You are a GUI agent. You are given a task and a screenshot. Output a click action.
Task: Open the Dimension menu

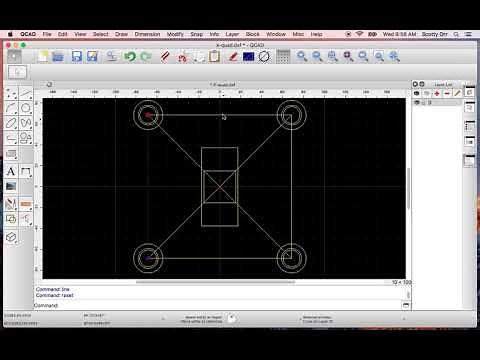point(147,34)
